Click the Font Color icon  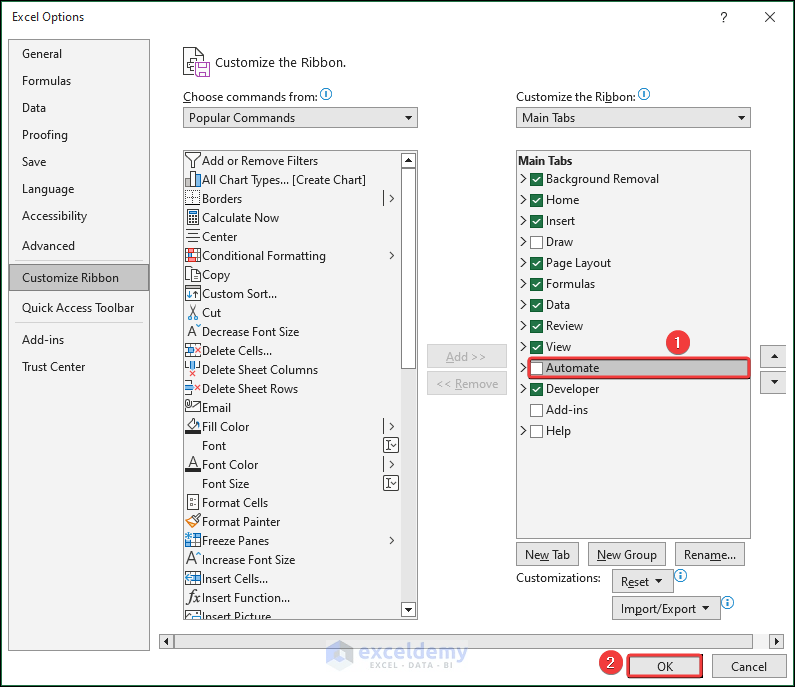[193, 464]
